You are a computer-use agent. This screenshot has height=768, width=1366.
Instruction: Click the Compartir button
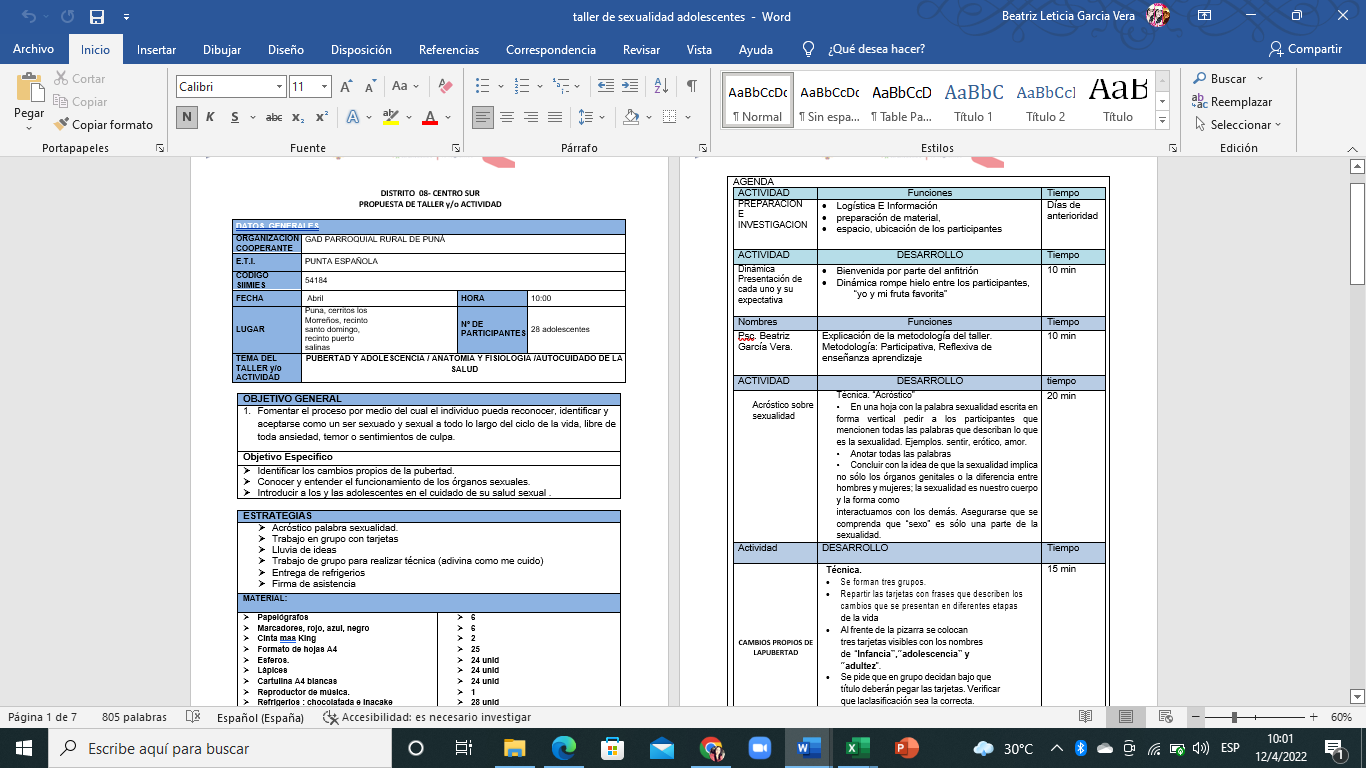[x=1304, y=49]
